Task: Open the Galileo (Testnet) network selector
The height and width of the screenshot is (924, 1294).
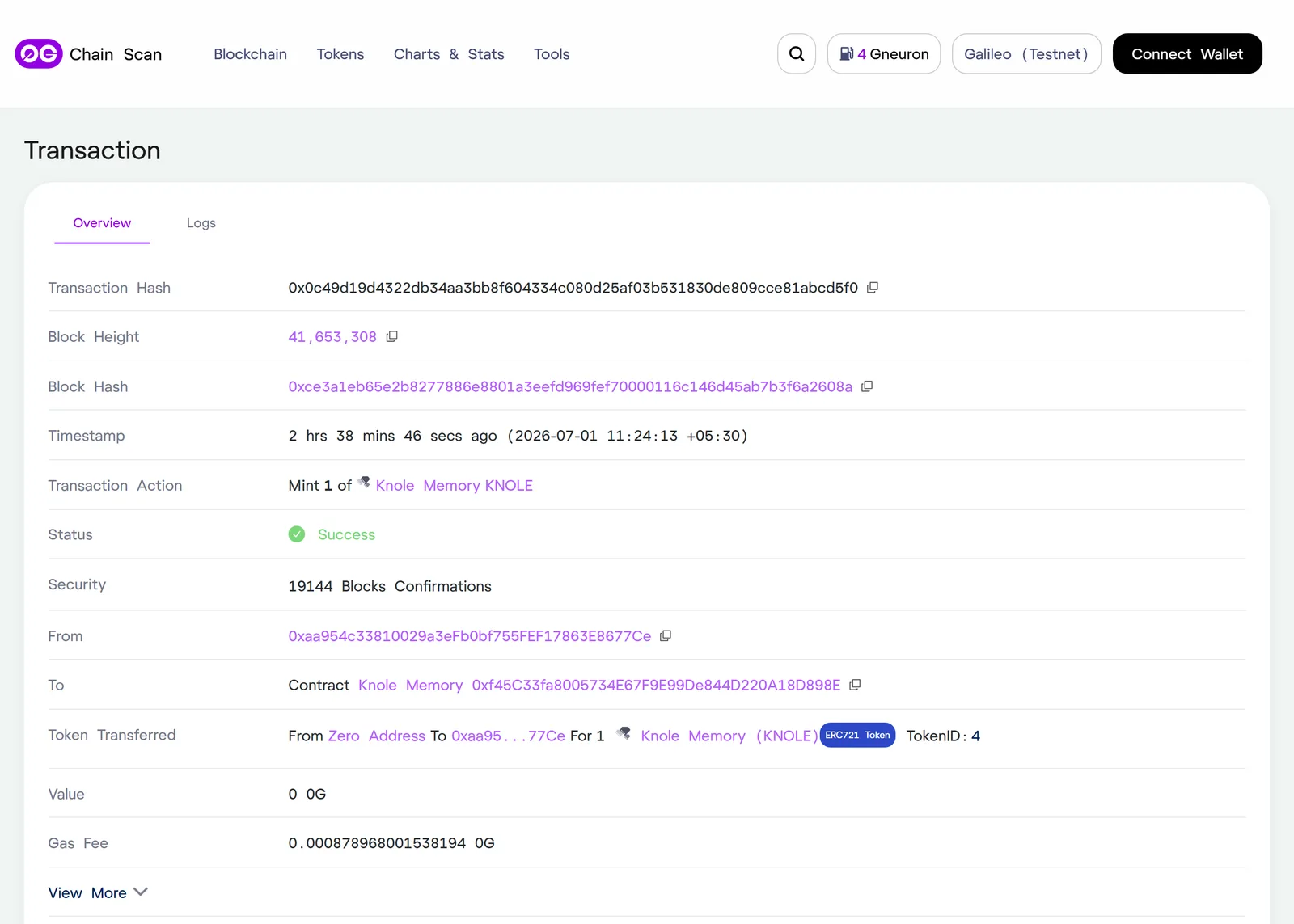Action: [1026, 53]
